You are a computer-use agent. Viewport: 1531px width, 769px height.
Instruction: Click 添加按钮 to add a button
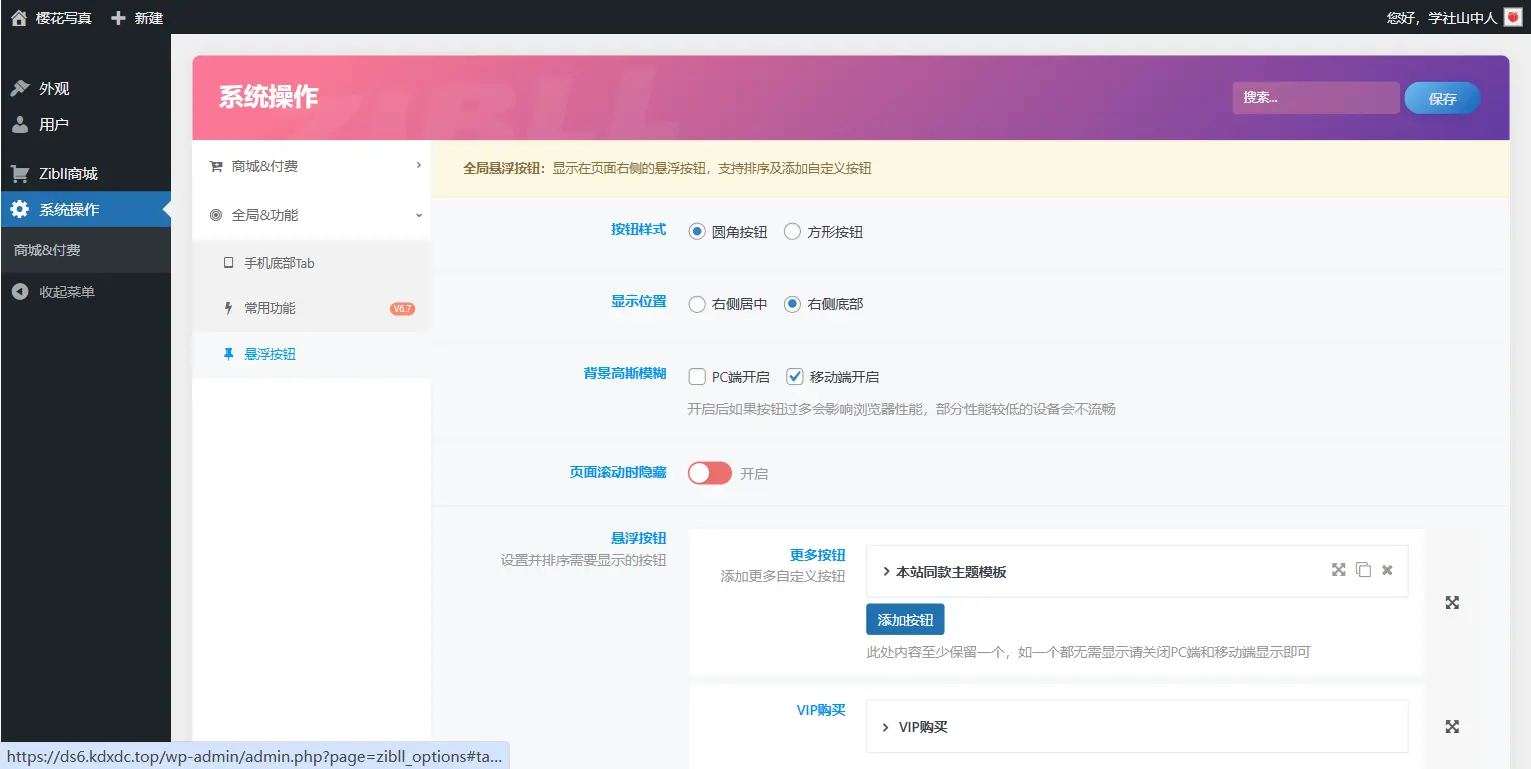tap(904, 619)
